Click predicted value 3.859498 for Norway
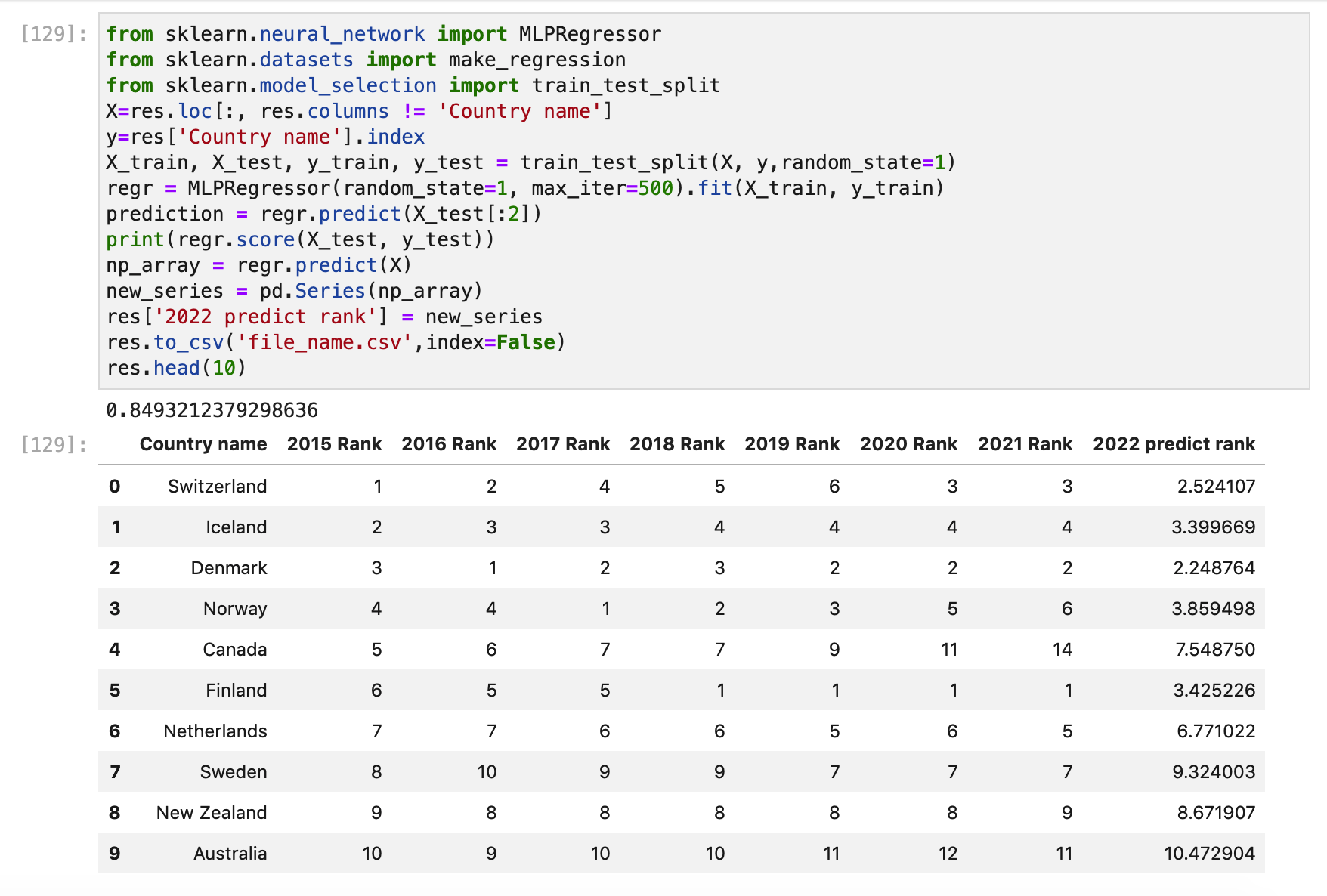The image size is (1327, 896). (x=1214, y=609)
